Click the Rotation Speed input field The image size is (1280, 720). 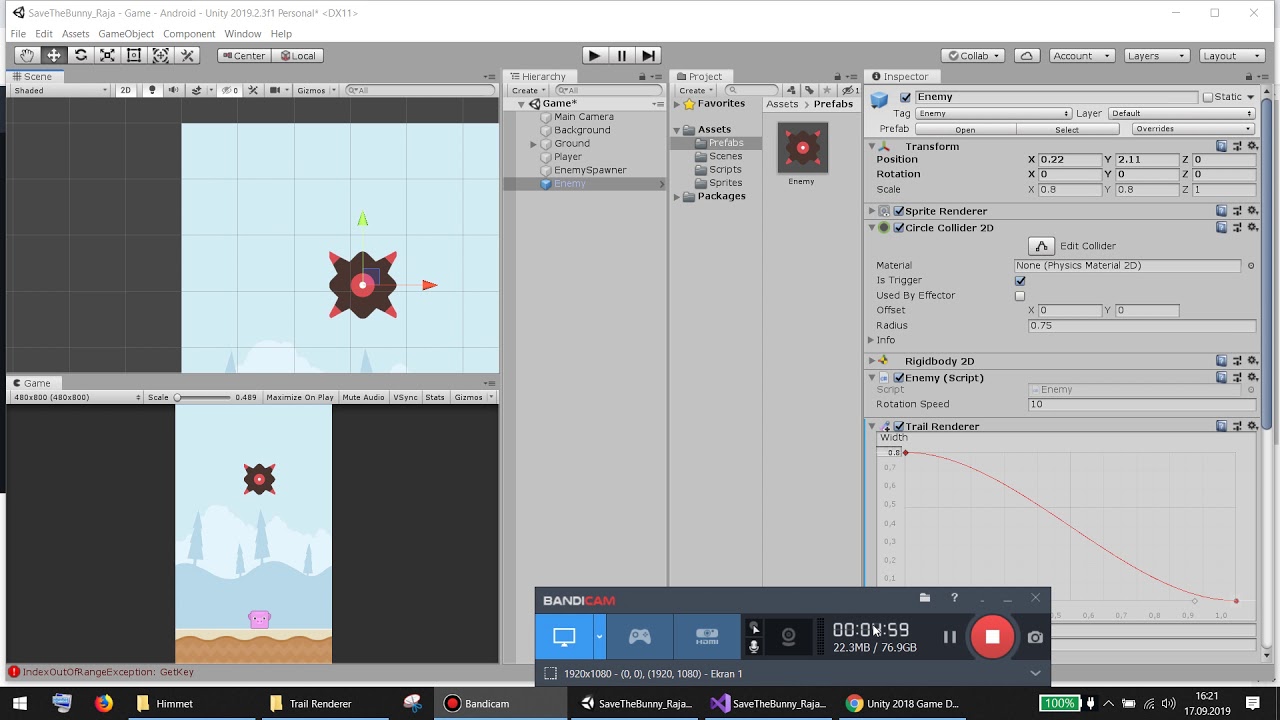[x=1141, y=404]
